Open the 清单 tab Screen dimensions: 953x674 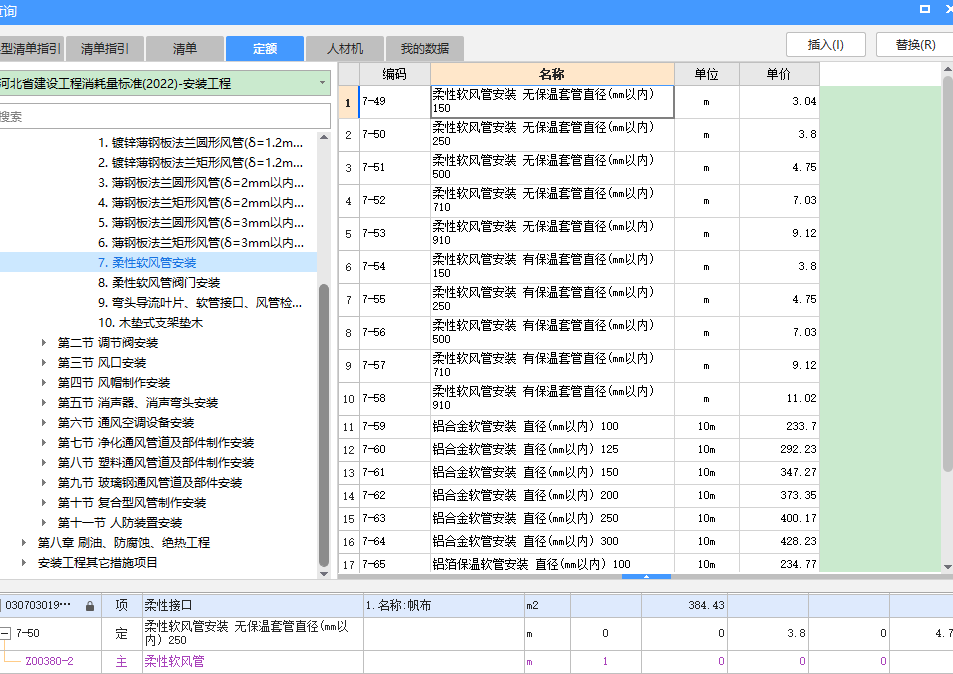185,49
